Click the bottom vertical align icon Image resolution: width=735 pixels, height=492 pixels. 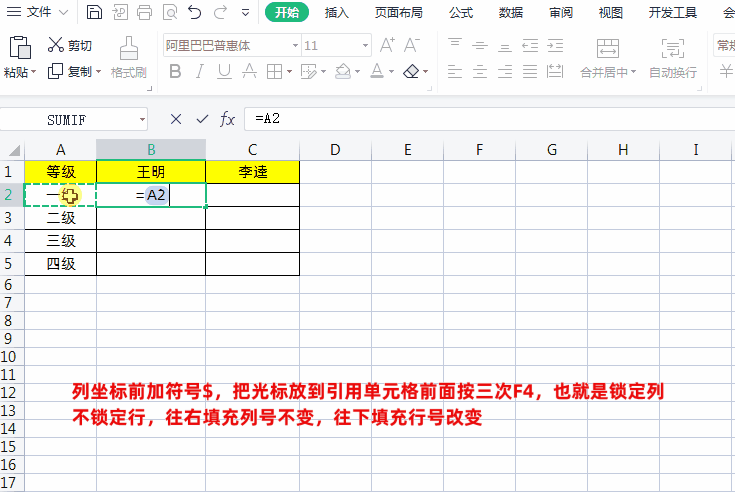[x=505, y=46]
